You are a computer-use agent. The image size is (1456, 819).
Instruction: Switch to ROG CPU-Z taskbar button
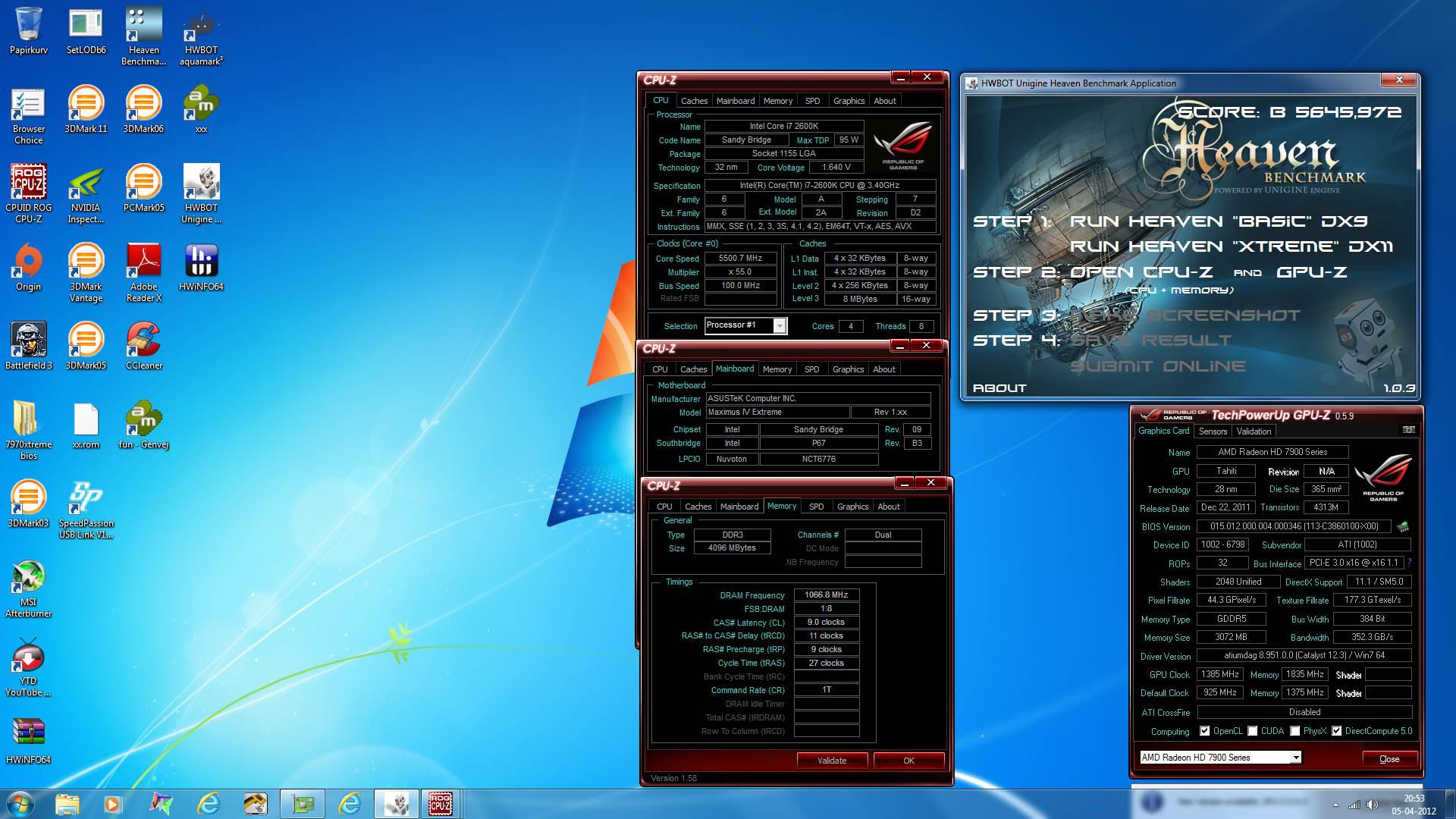tap(441, 803)
